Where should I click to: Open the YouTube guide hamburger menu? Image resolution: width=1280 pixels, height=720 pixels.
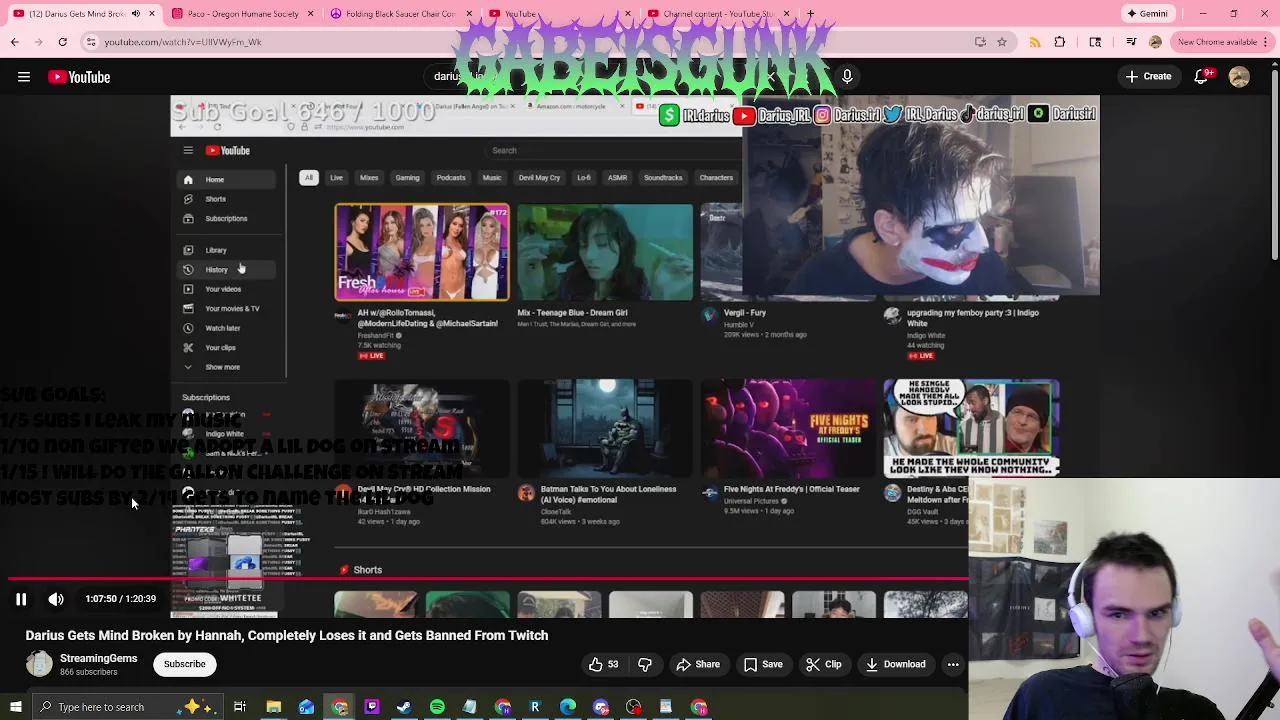[24, 77]
